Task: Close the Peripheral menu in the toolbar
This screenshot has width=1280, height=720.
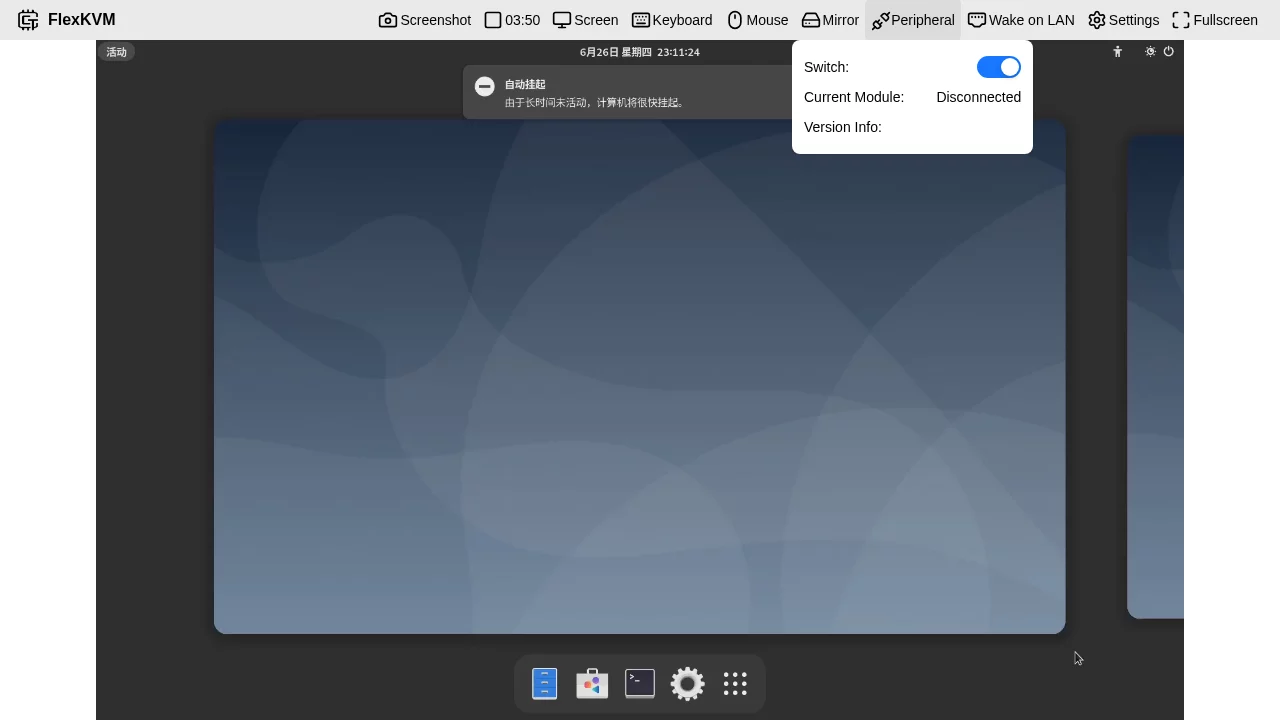Action: [x=913, y=20]
